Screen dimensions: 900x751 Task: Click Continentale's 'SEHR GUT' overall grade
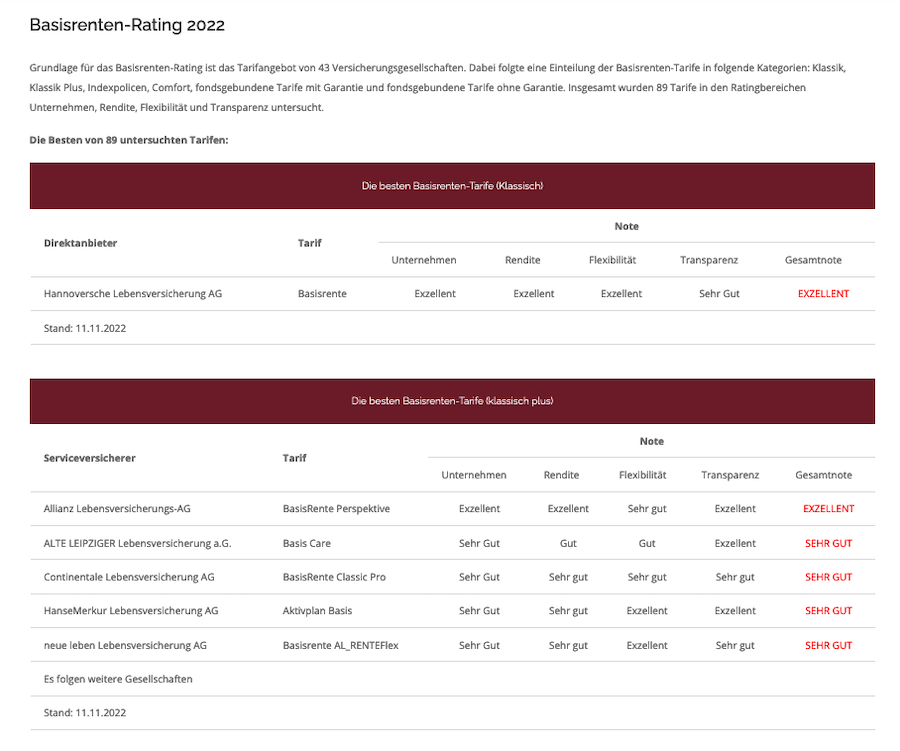pos(828,577)
